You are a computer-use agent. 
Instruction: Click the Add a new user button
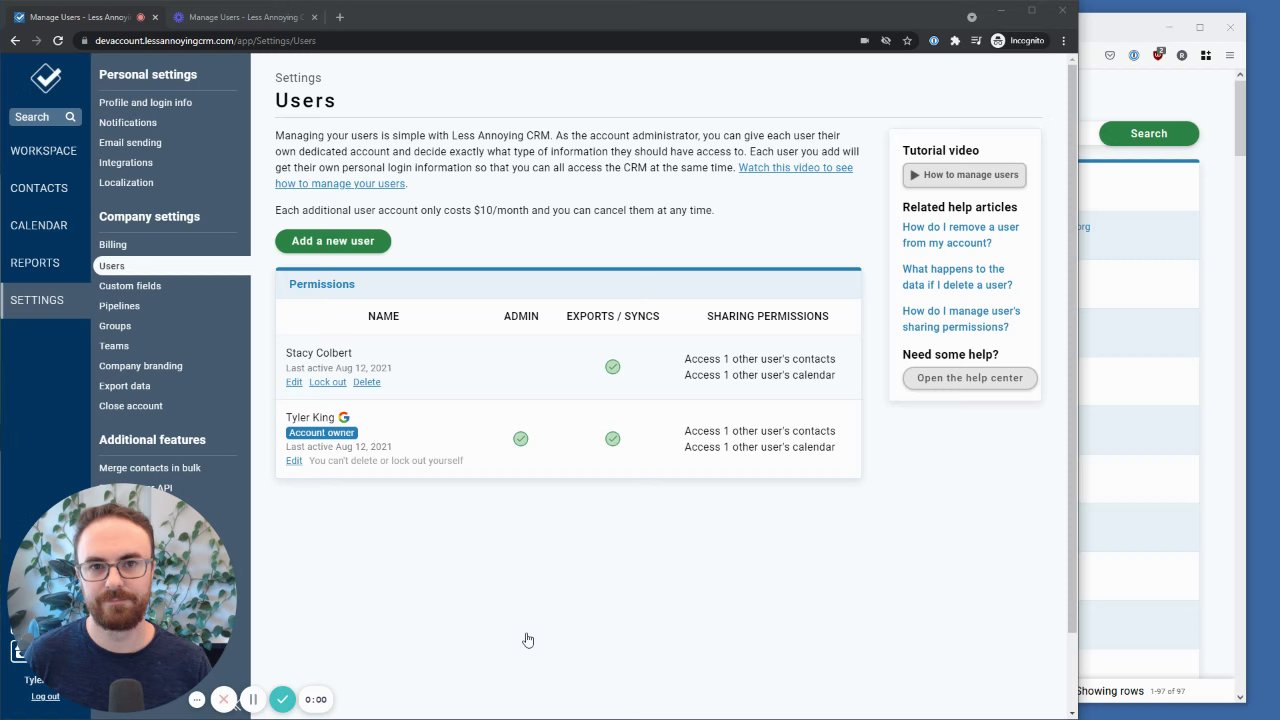tap(333, 241)
